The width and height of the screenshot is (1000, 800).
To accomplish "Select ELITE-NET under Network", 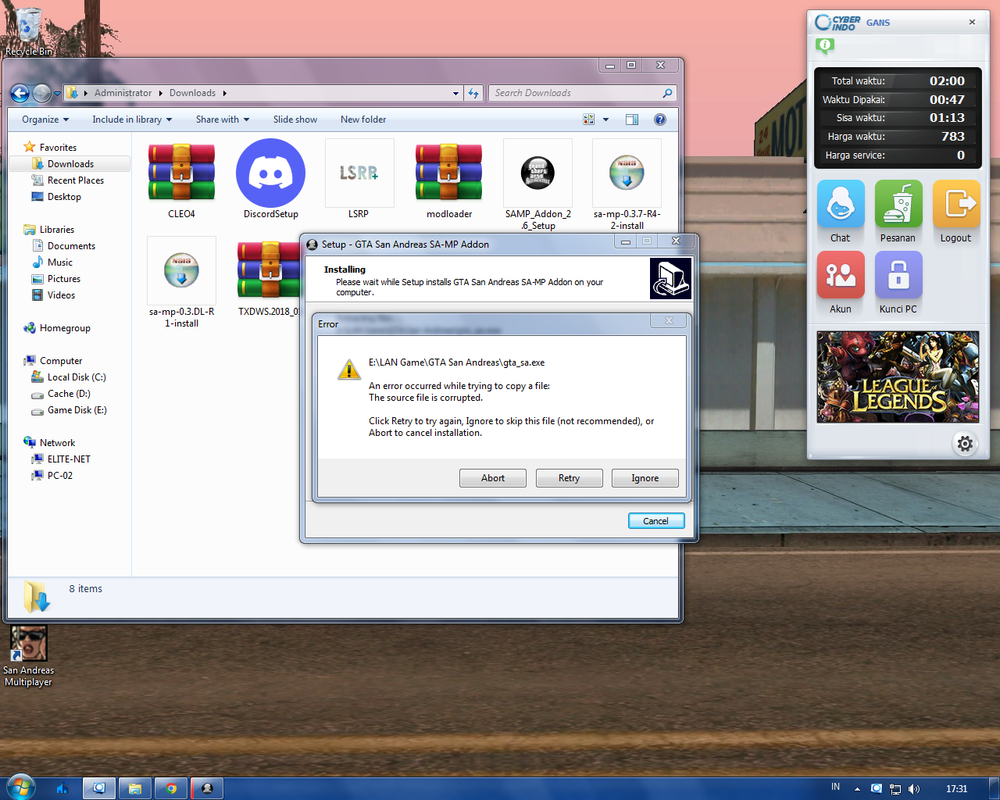I will click(x=68, y=459).
